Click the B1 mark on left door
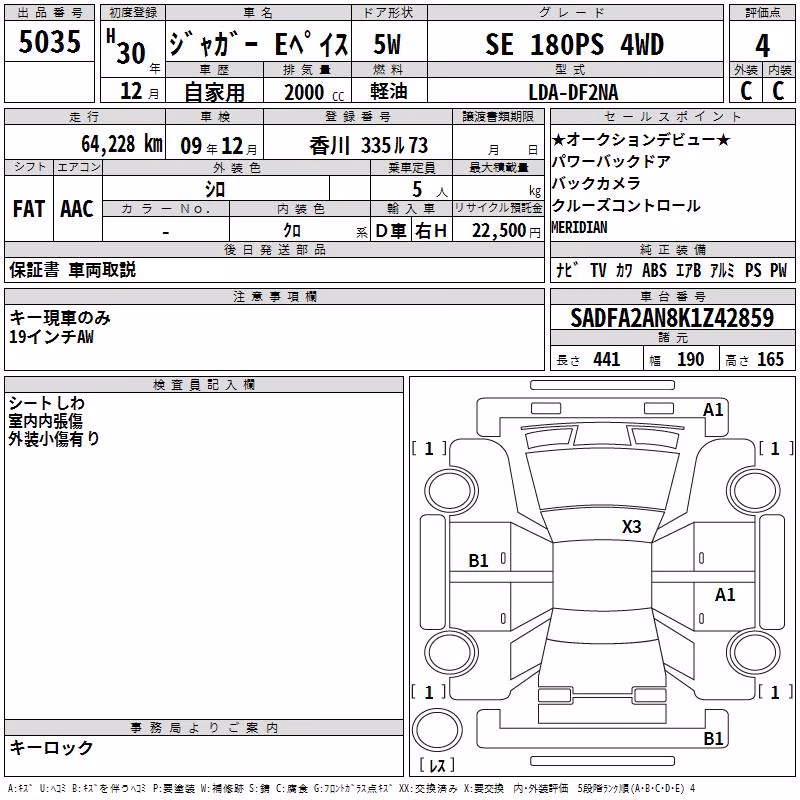 [x=478, y=561]
